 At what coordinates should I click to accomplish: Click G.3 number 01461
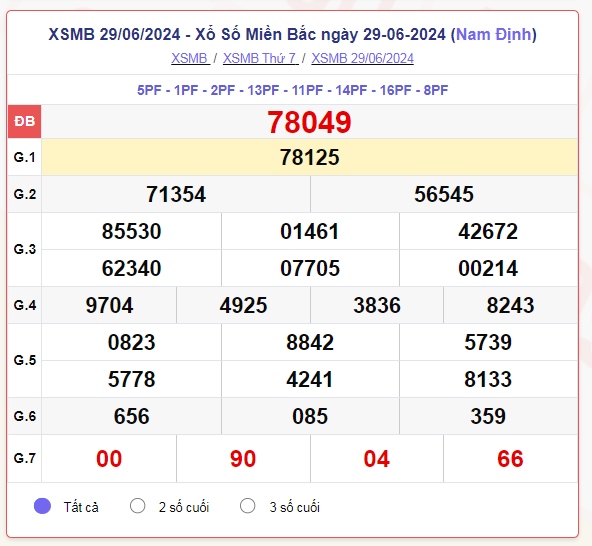click(310, 231)
